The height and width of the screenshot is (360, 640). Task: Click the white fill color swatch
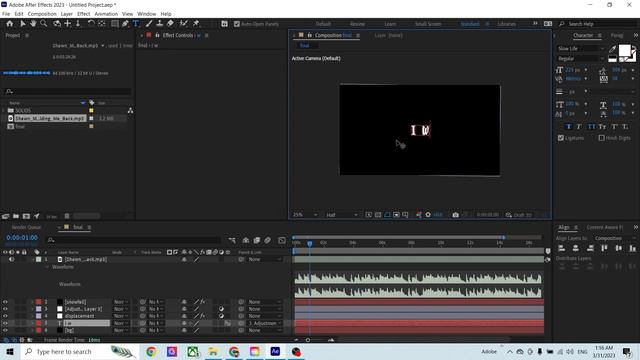coord(624,51)
